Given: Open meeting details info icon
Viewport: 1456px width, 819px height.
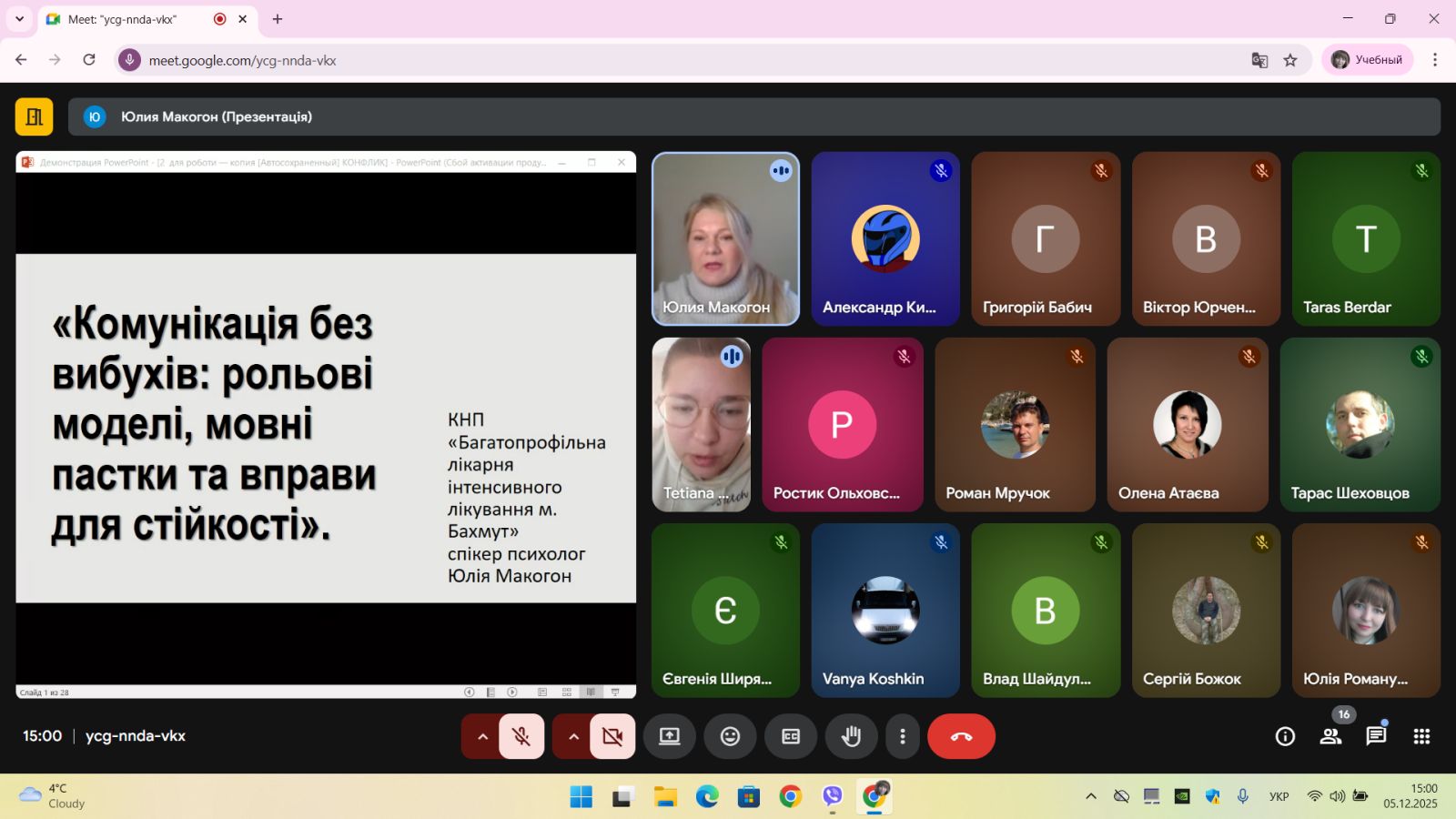Looking at the screenshot, I should (x=1285, y=736).
